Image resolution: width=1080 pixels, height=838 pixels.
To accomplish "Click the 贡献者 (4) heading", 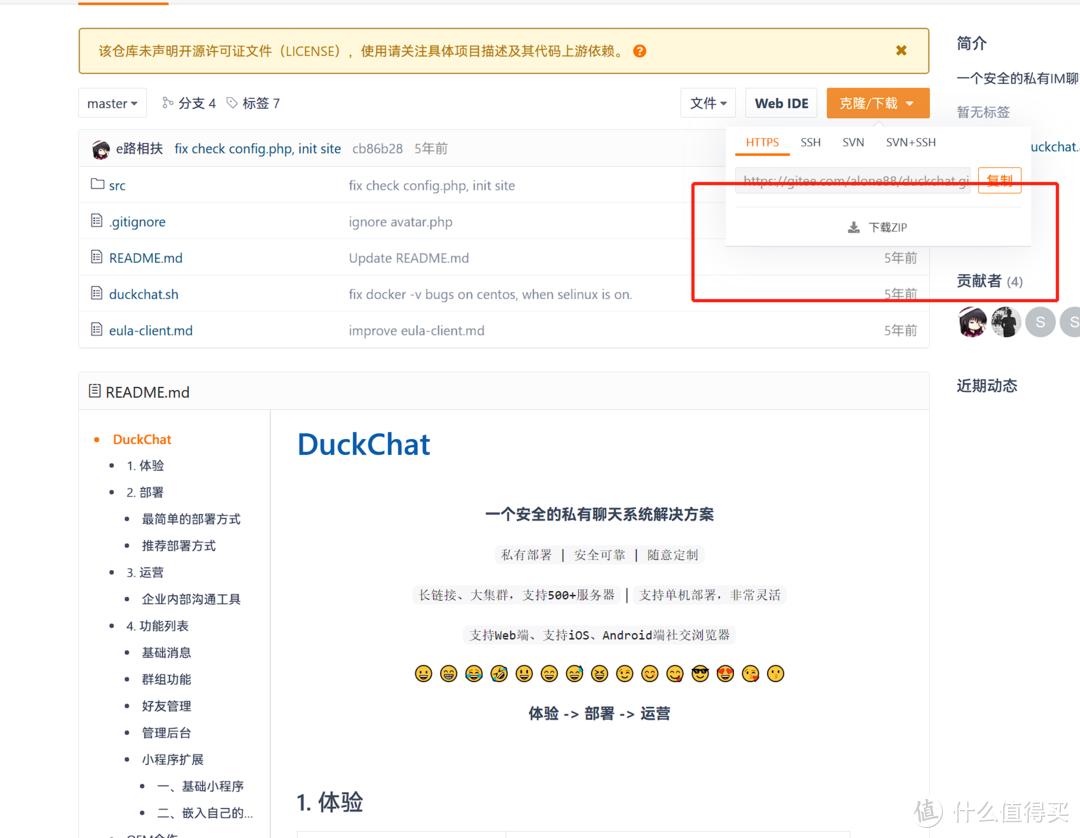I will (x=989, y=281).
